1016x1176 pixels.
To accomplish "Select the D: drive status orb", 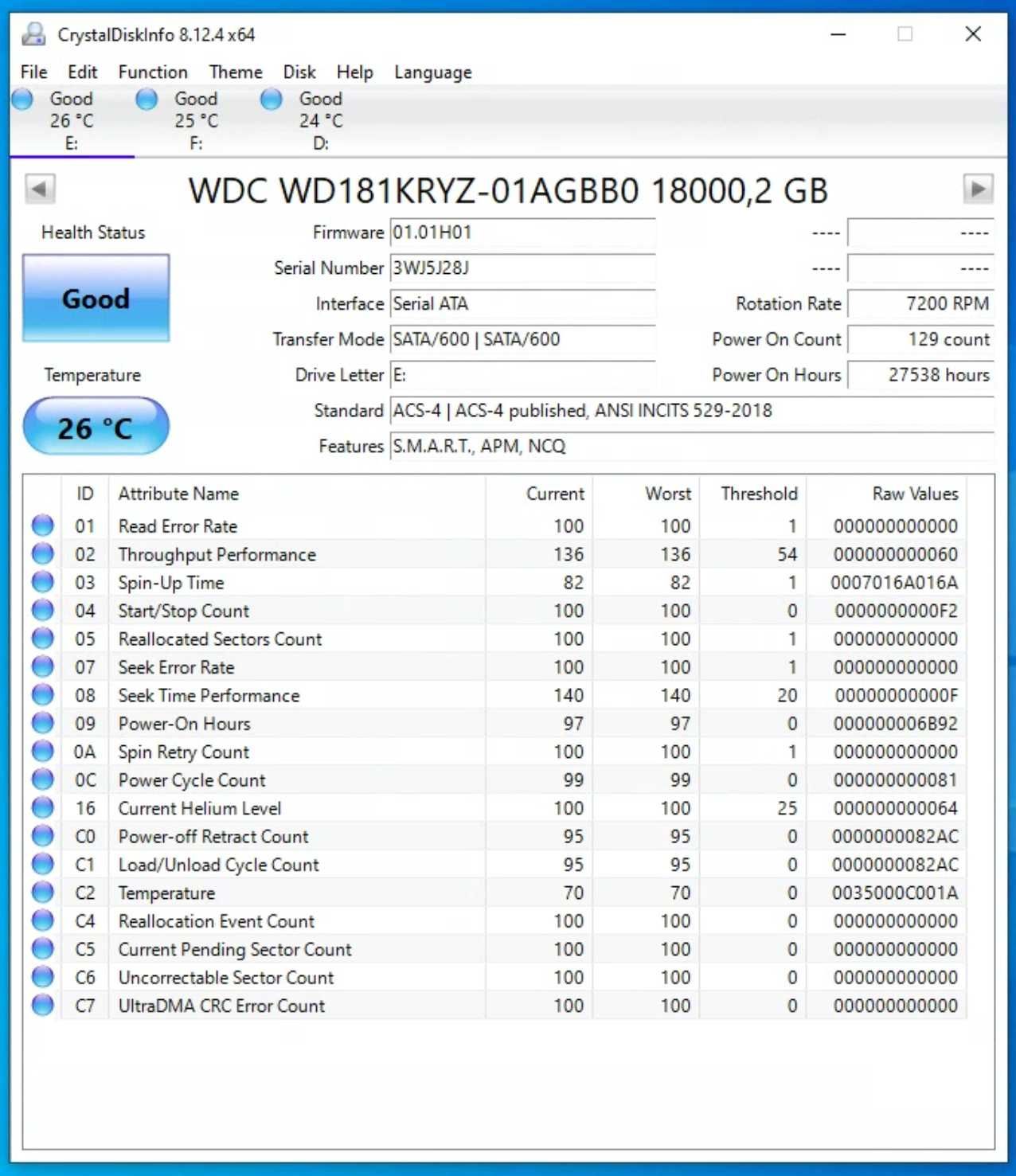I will 272,100.
